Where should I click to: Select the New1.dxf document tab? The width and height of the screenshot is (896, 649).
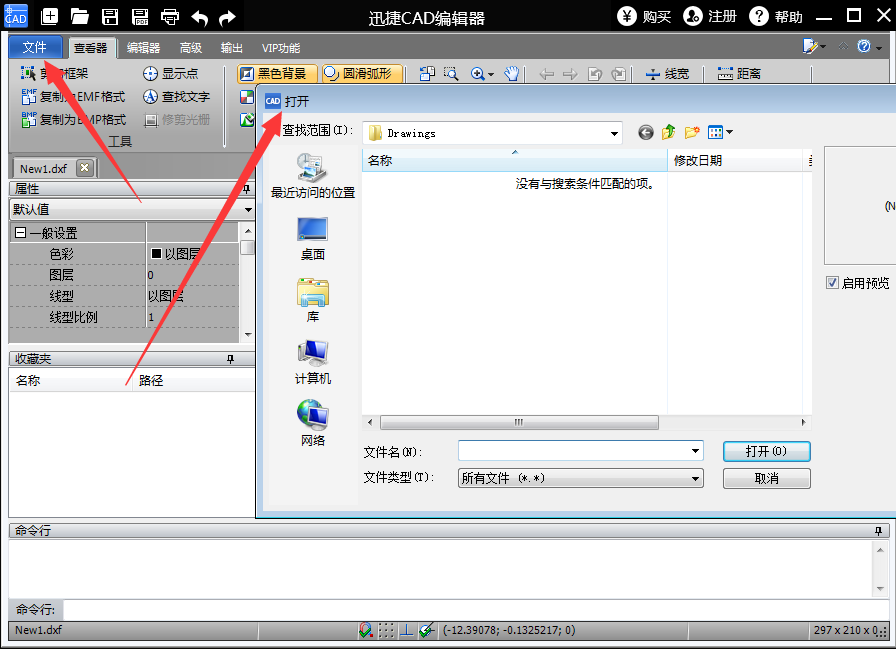43,169
